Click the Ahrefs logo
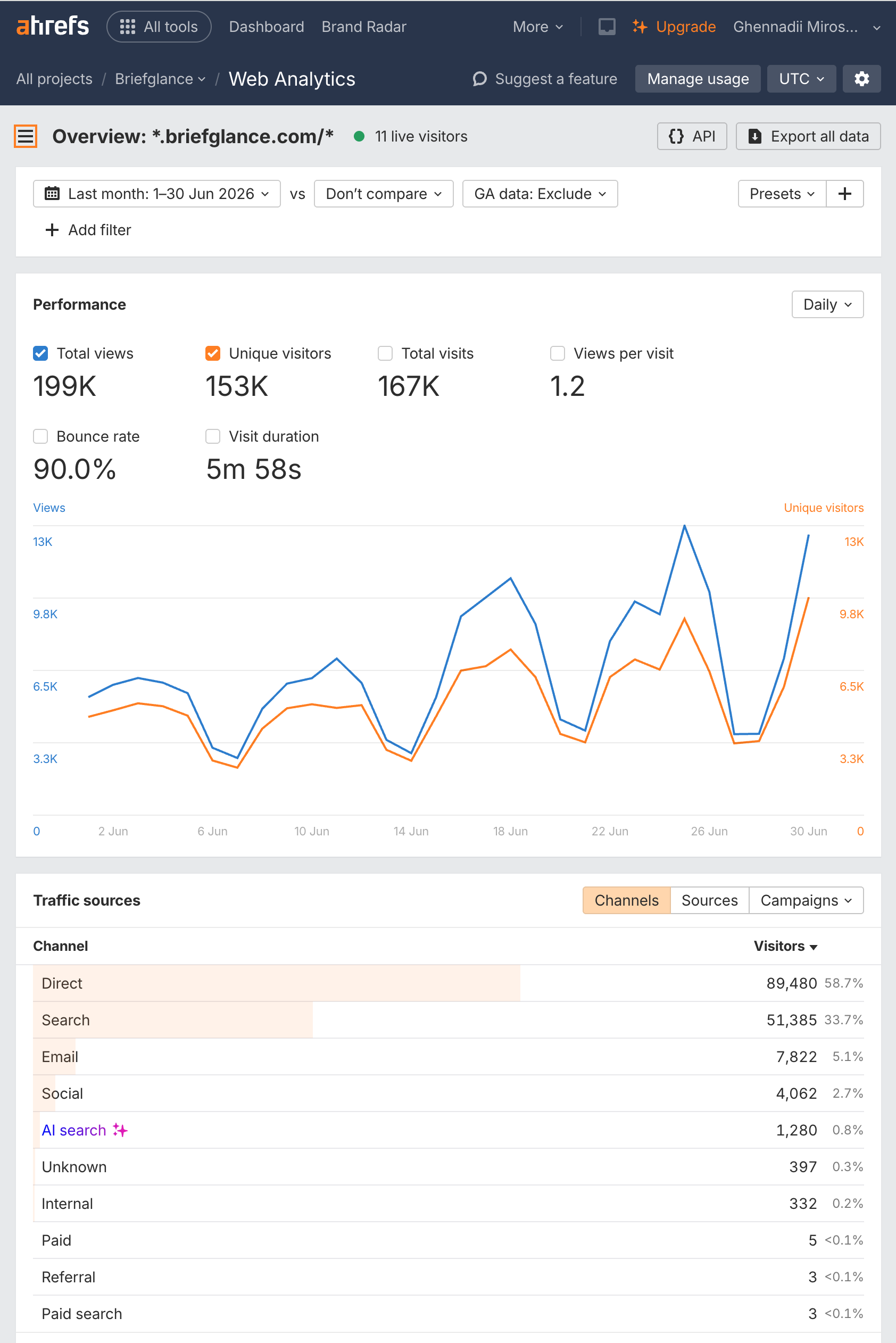Screen dimensions: 896x1343 coord(53,26)
